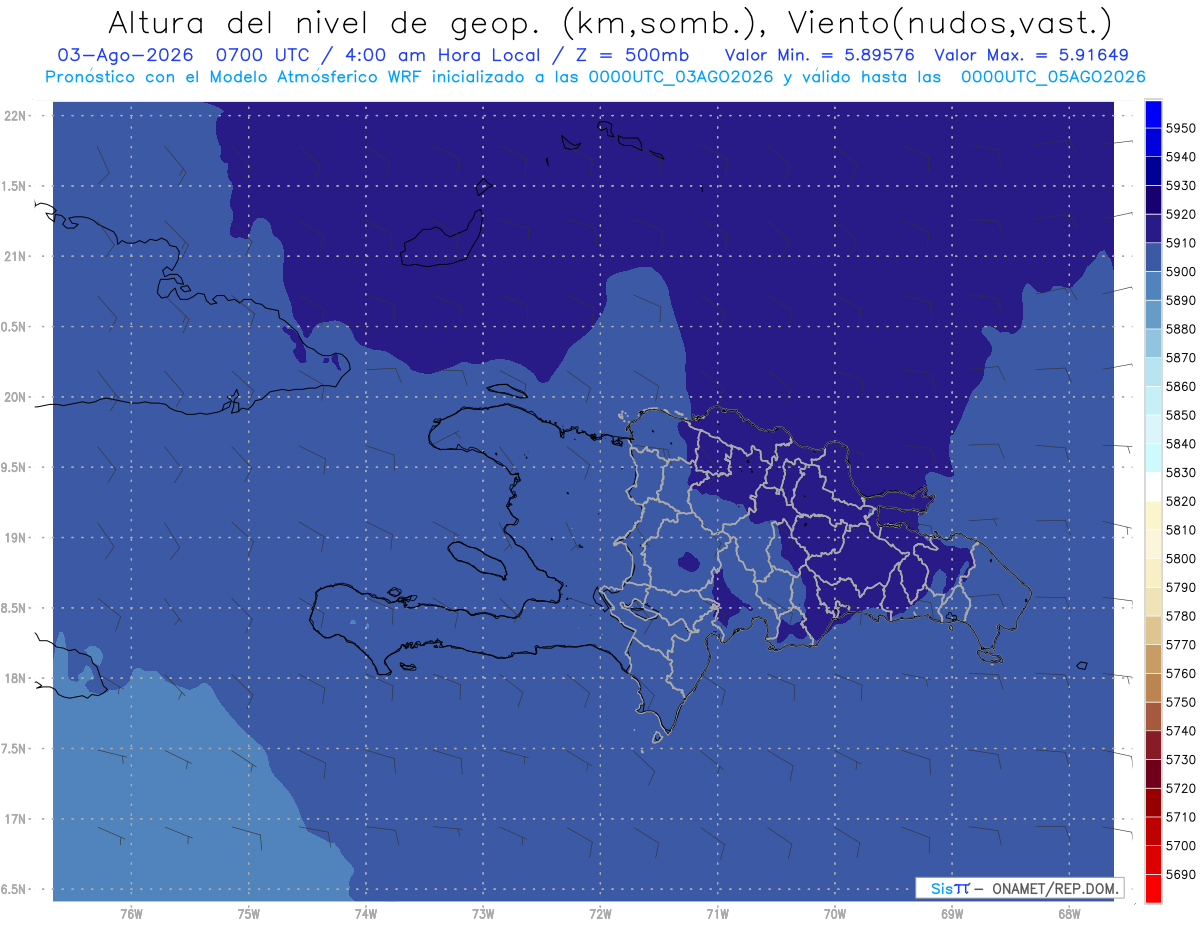Click the '5800' colorbar label
The height and width of the screenshot is (927, 1200).
1180,558
